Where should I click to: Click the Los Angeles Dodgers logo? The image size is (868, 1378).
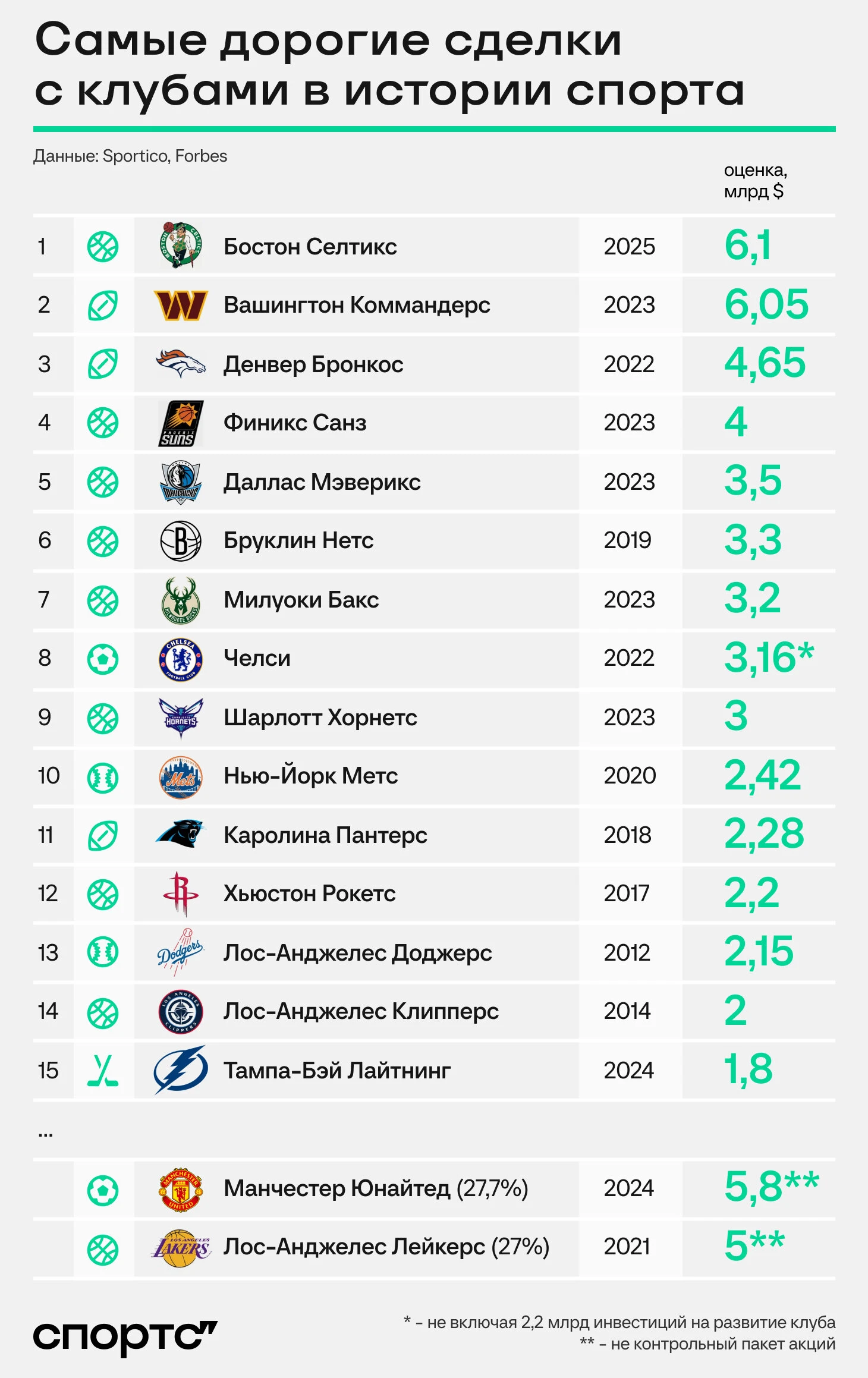pyautogui.click(x=181, y=952)
